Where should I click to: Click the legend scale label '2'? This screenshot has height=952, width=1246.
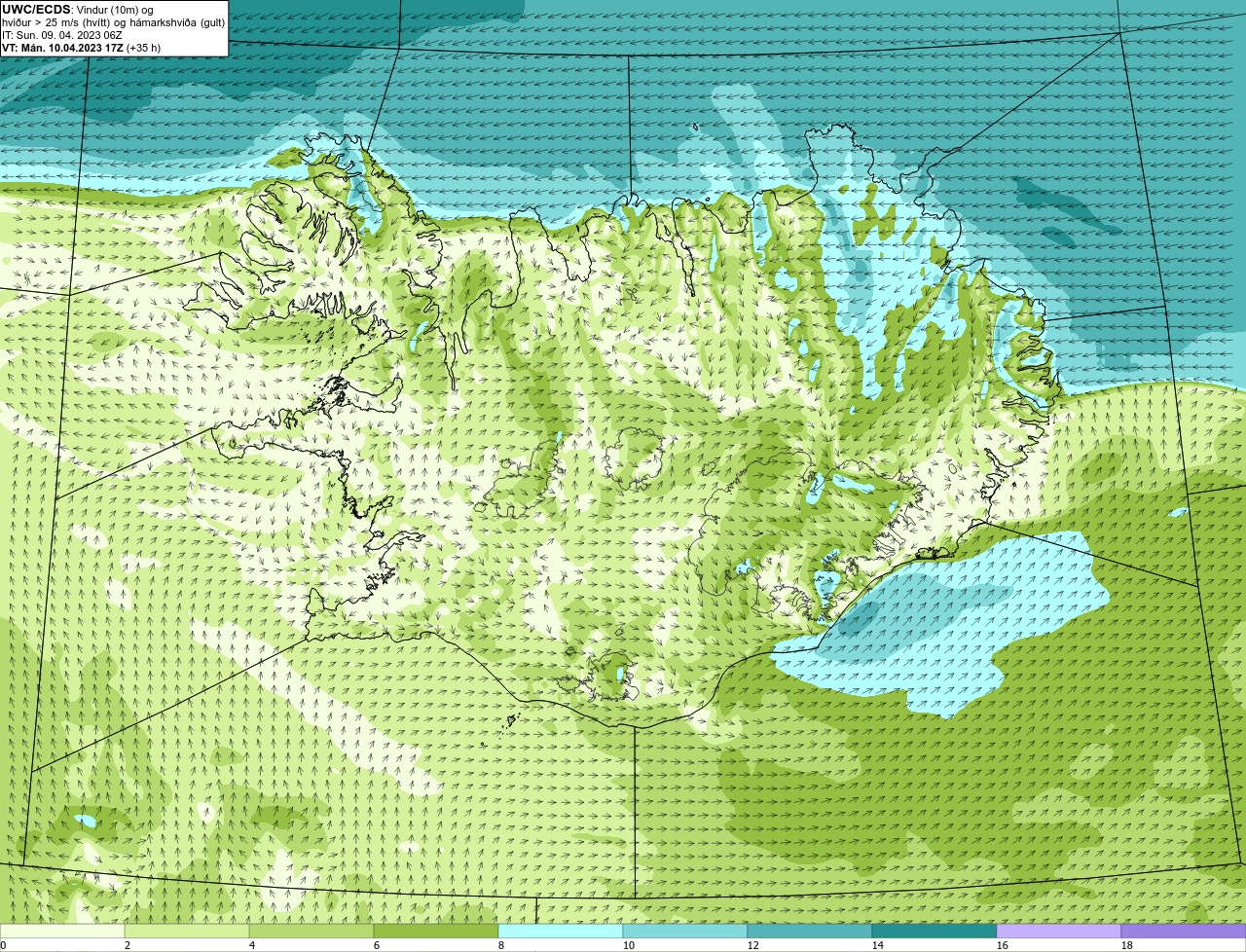click(x=128, y=945)
